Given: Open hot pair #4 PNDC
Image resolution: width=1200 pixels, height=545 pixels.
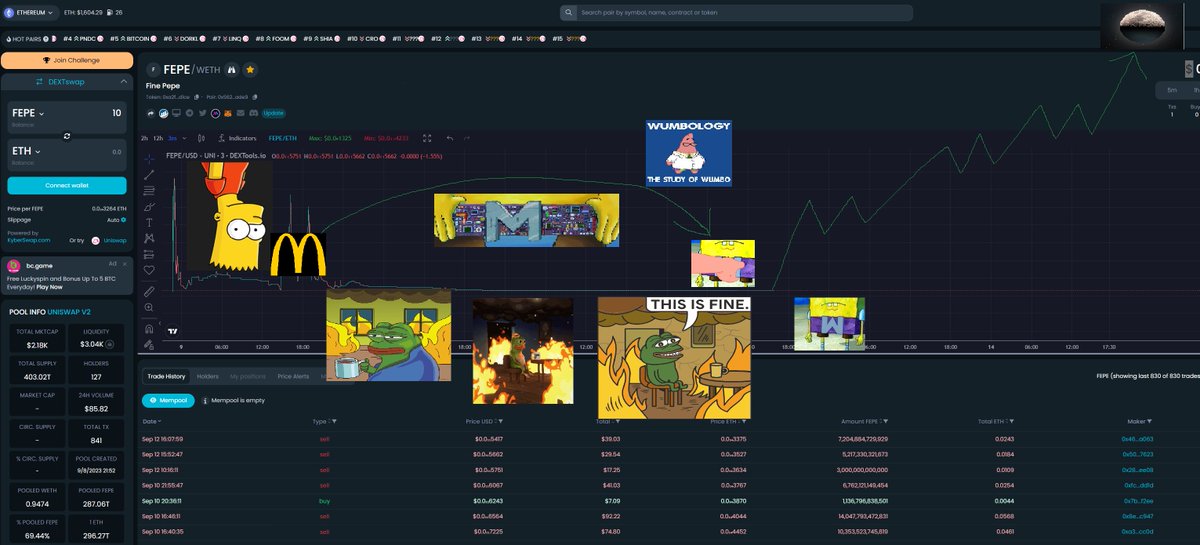Looking at the screenshot, I should (x=83, y=38).
